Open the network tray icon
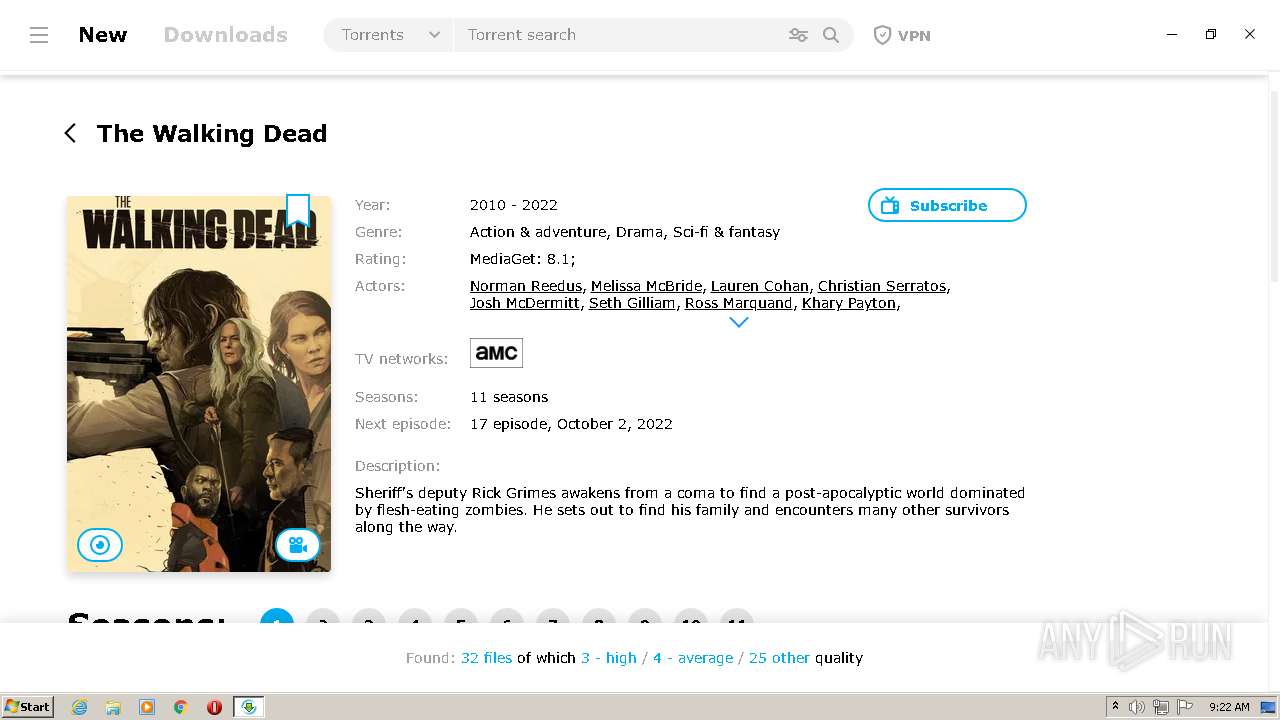This screenshot has height=720, width=1280. coord(1161,707)
